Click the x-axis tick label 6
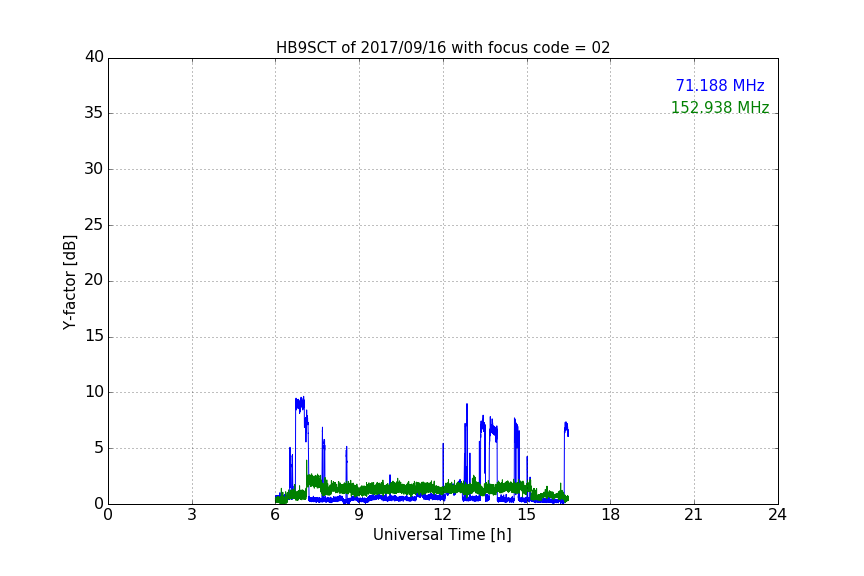864x576 pixels. tap(275, 515)
